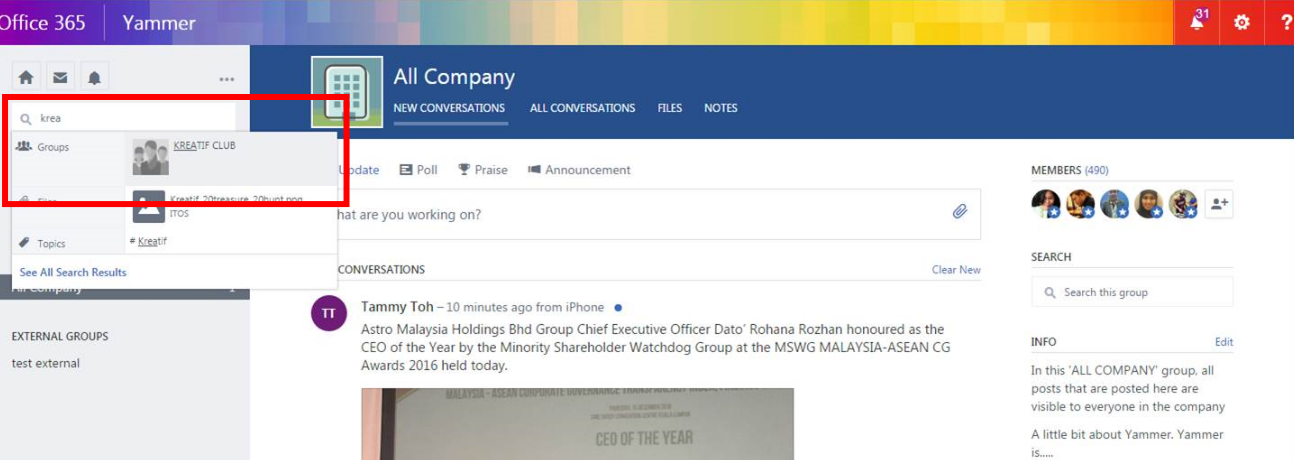Open the CEO of the Year post image
This screenshot has width=1294, height=460.
point(577,424)
